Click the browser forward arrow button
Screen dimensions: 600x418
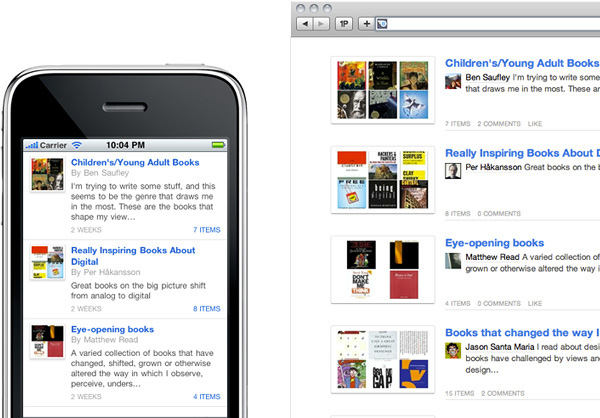click(x=321, y=24)
